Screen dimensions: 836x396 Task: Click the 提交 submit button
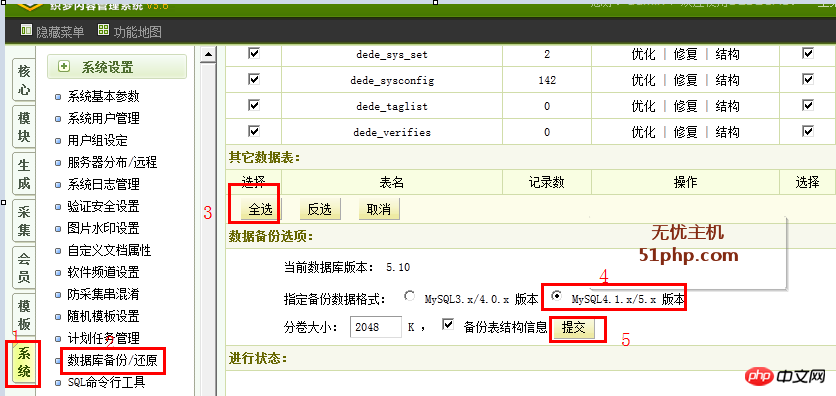[574, 328]
